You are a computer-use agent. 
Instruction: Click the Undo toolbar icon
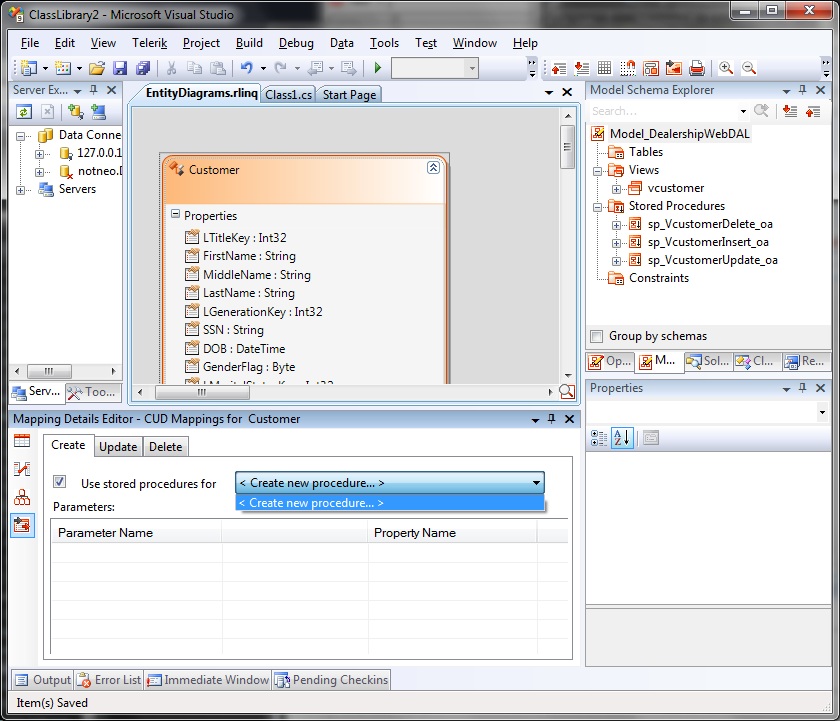[246, 68]
